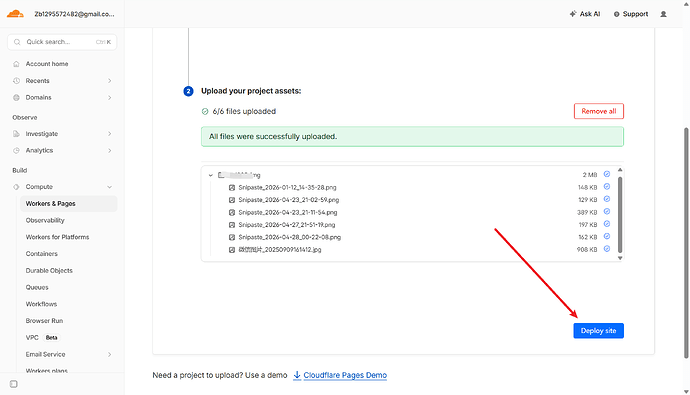Select file name Snipaste_2026-04-28_00-22-08.png

[x=290, y=238]
